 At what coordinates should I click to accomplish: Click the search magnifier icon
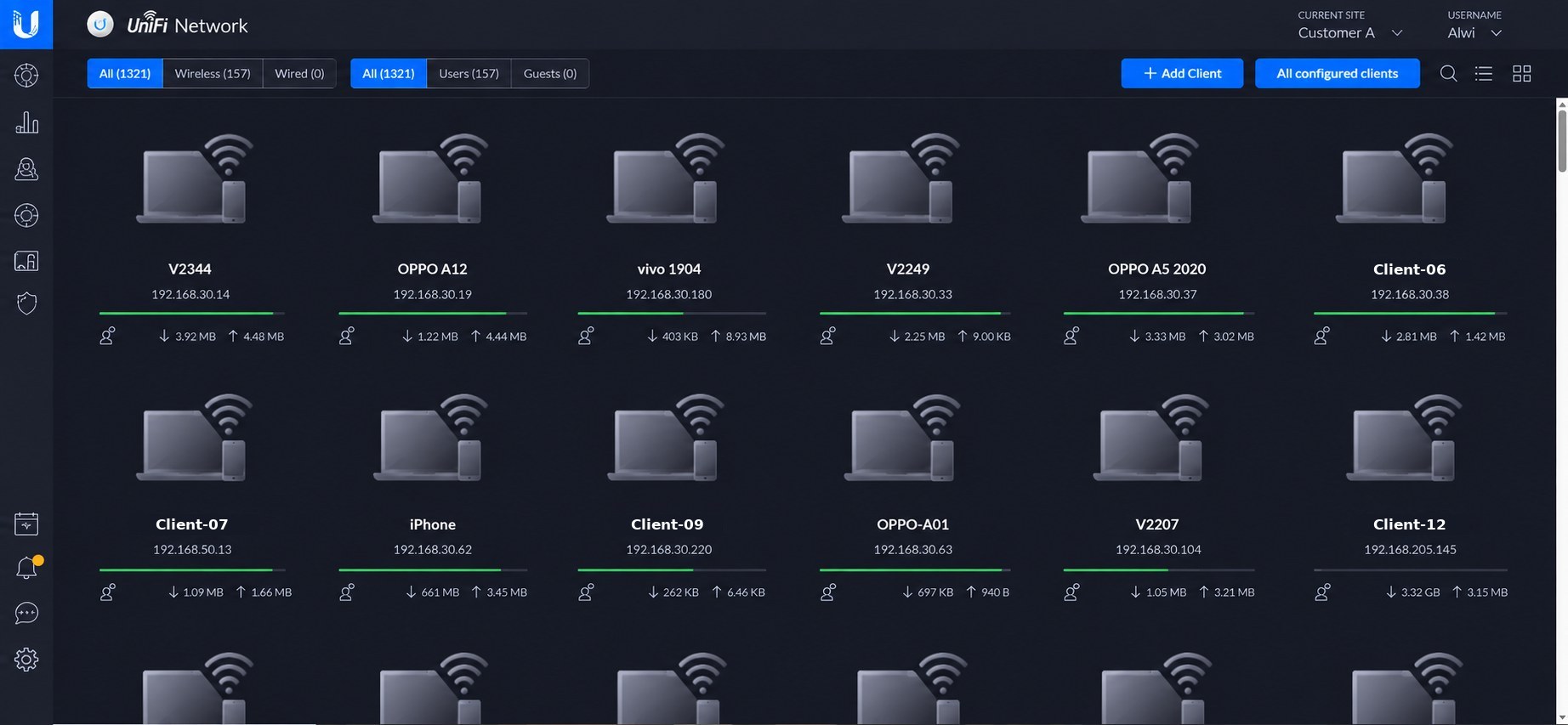pos(1448,74)
